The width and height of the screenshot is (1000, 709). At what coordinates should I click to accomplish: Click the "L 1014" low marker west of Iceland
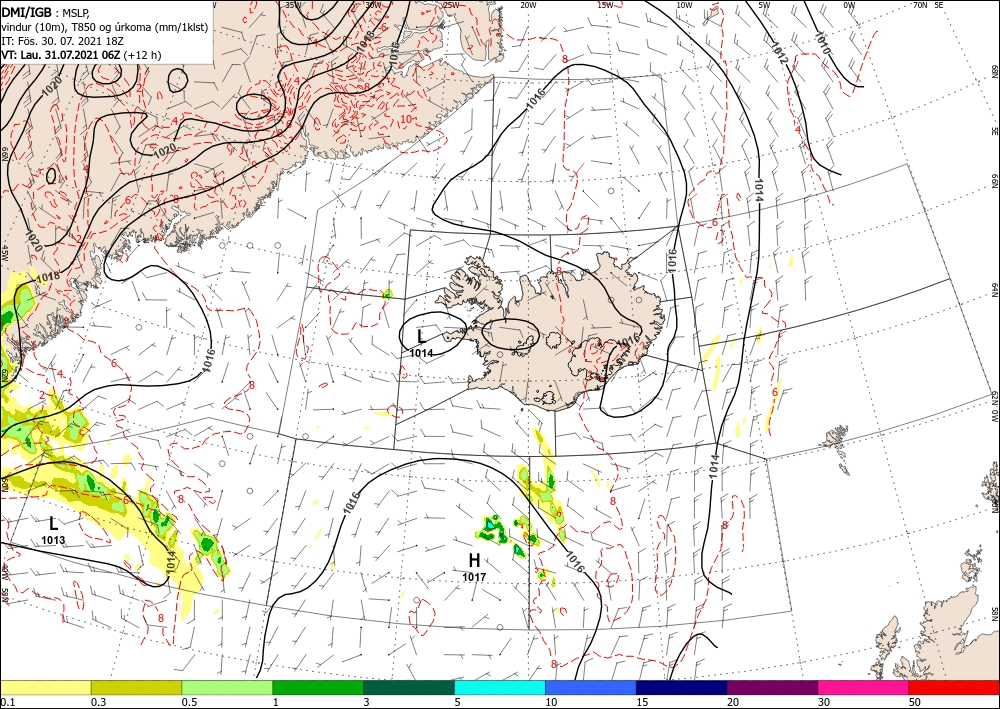(421, 343)
